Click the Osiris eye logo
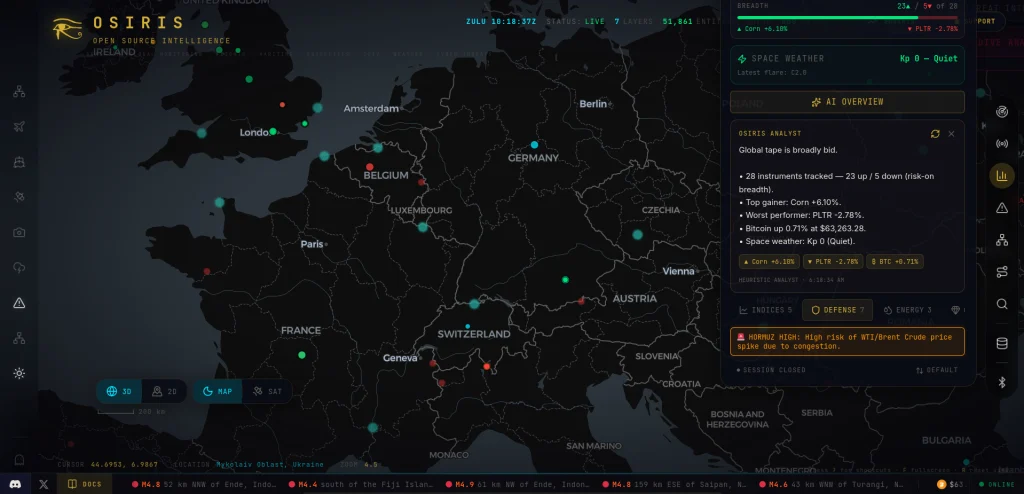This screenshot has height=494, width=1024. 67,28
